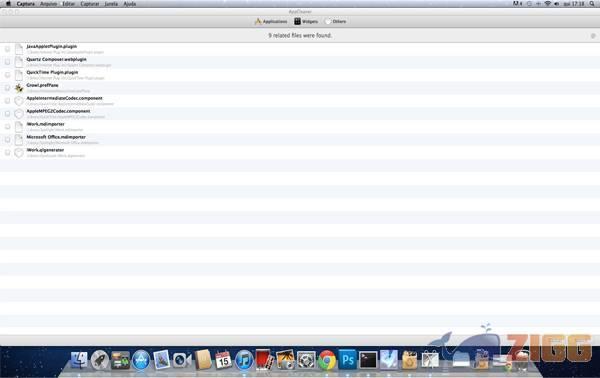Enable the Microsoft Office.mdimporter checkbox
600x378 pixels.
[7, 140]
